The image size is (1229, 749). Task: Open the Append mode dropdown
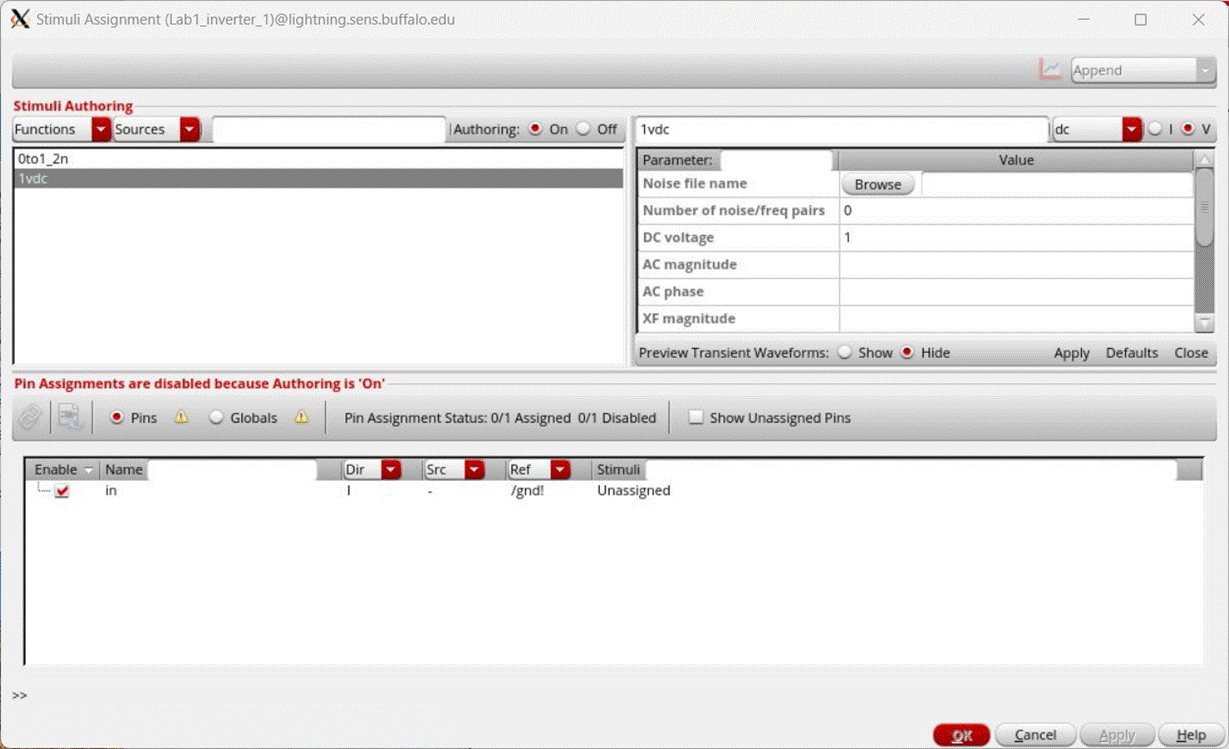click(x=1205, y=69)
